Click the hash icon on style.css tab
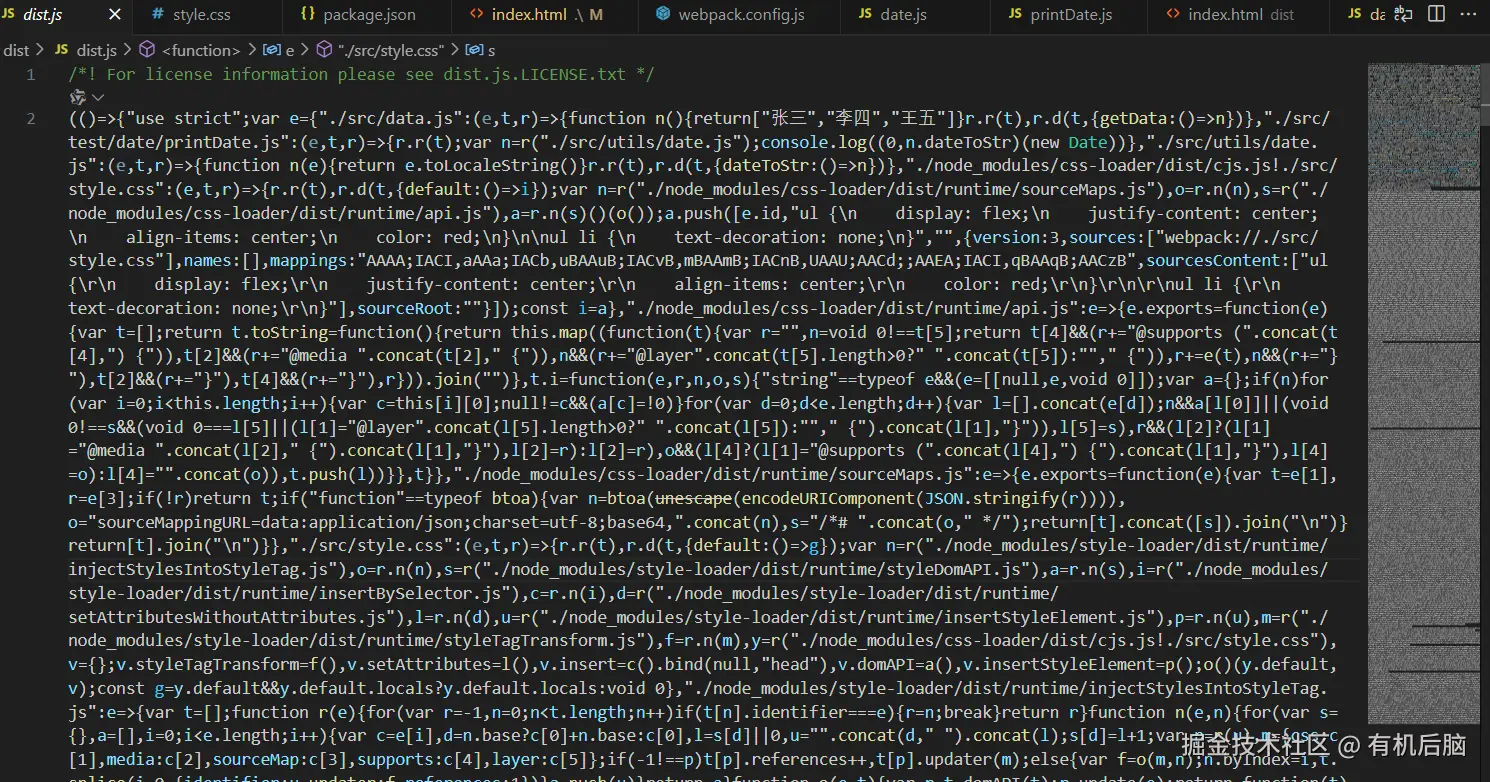 [157, 14]
